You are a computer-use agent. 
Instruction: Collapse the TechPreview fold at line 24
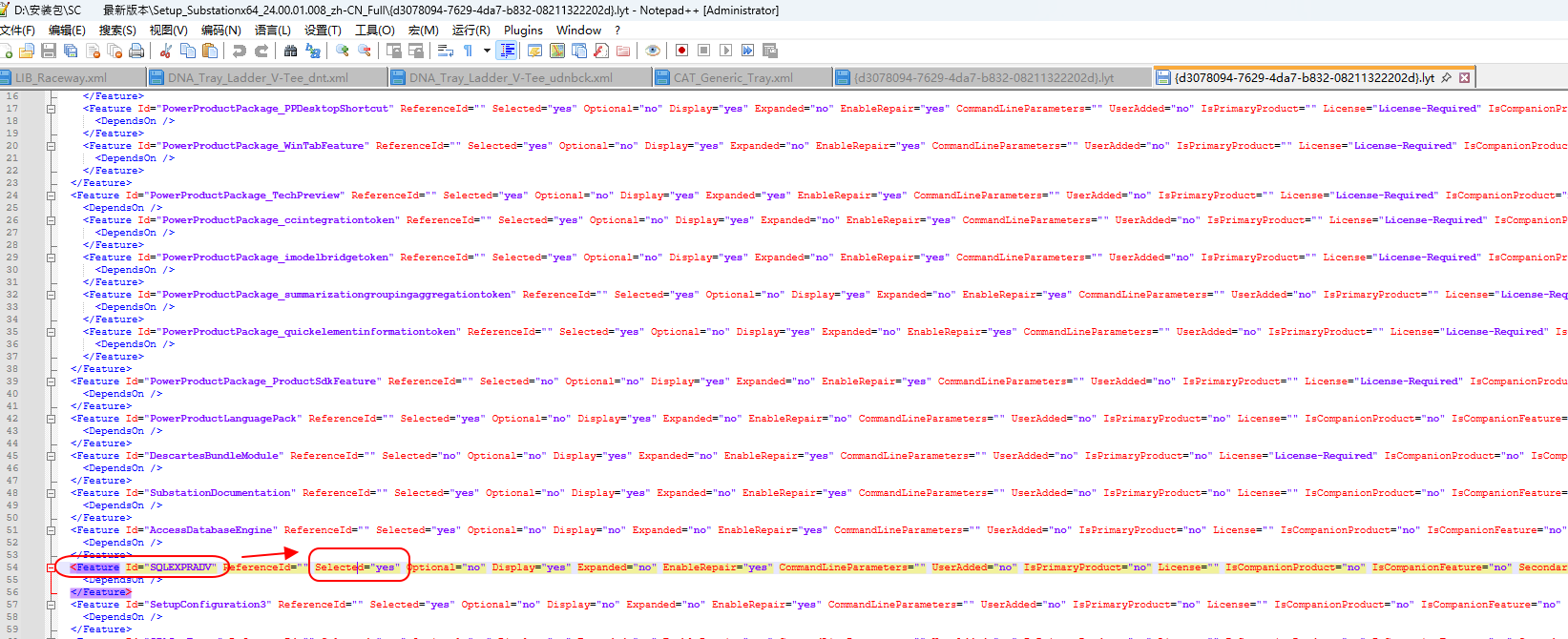51,196
